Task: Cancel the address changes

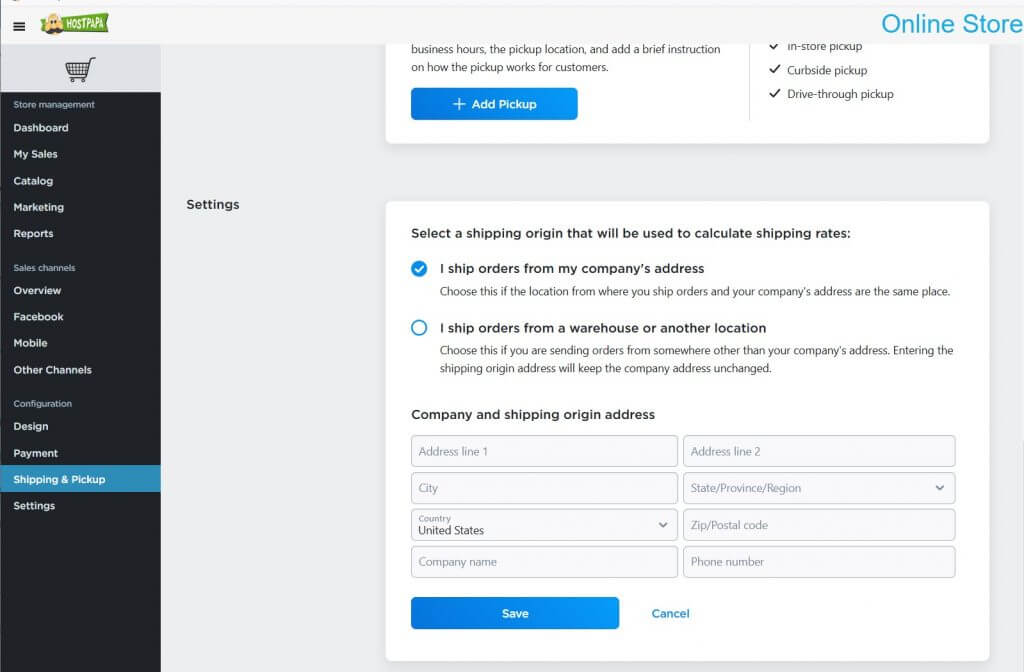Action: 669,613
